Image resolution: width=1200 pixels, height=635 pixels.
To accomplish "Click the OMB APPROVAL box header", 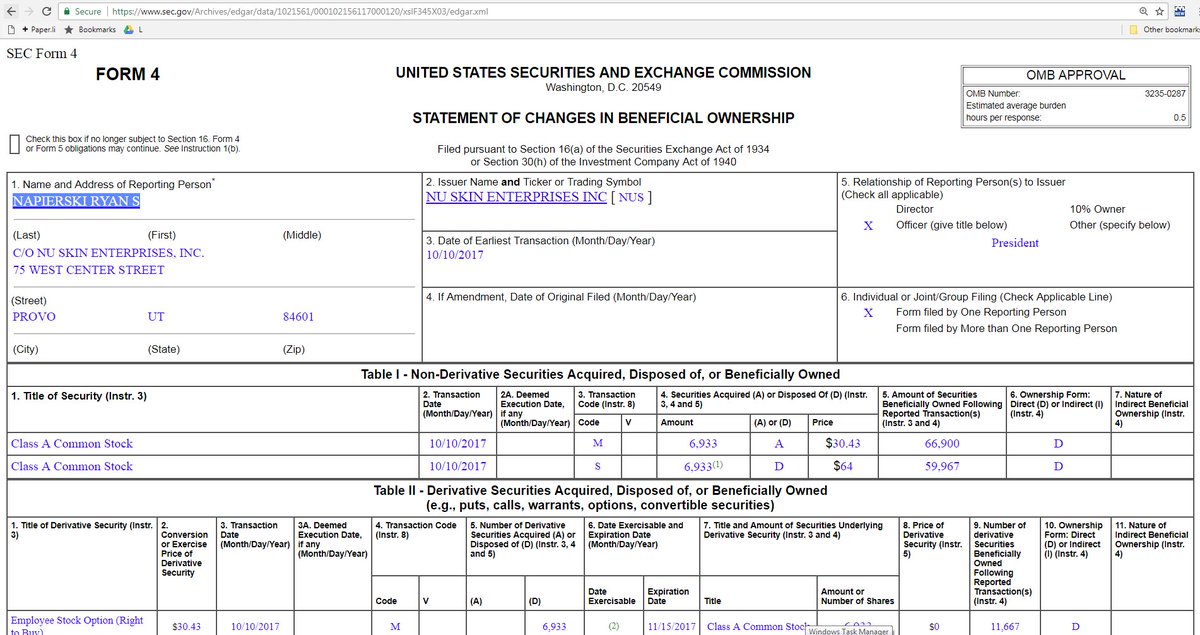I will (x=1075, y=75).
